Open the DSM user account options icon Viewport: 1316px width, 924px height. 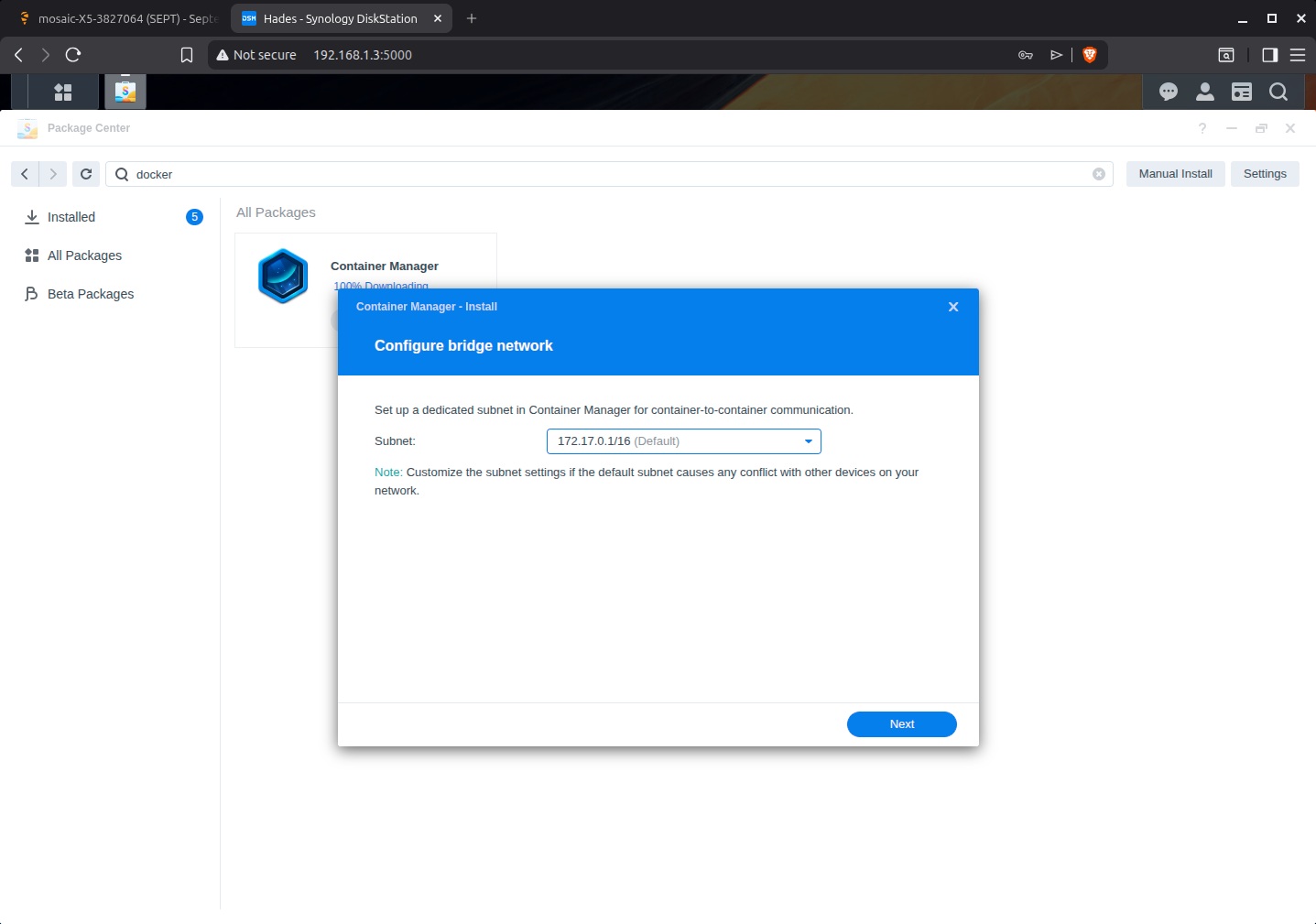coord(1205,92)
